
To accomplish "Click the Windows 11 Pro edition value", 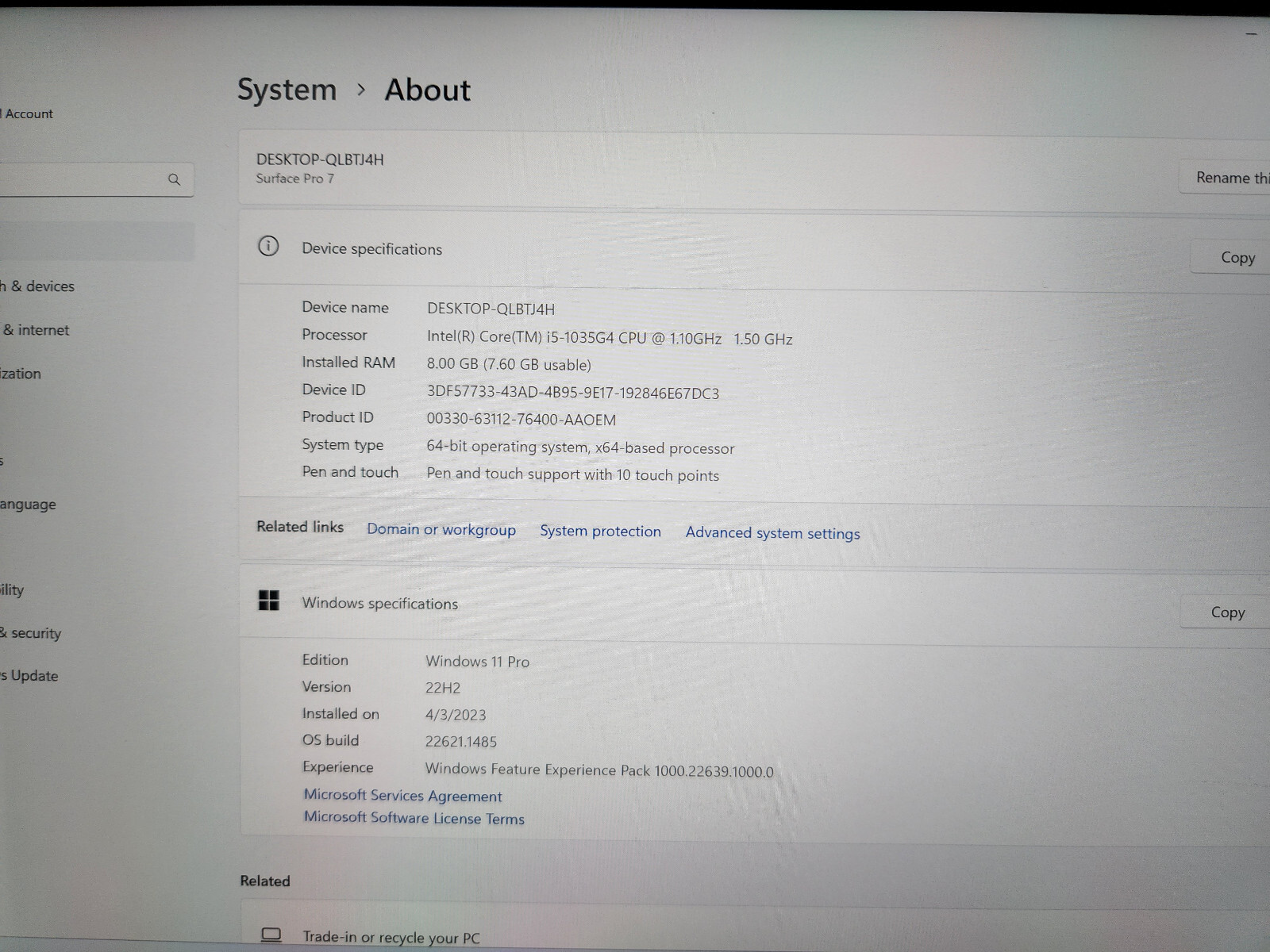I will [477, 662].
